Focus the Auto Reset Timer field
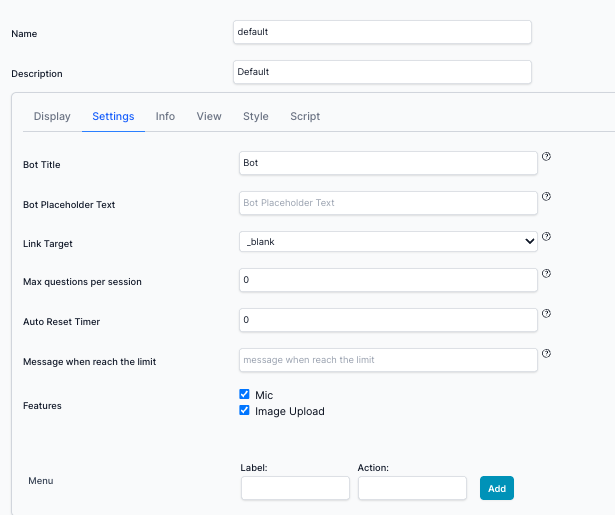The width and height of the screenshot is (615, 515). click(388, 320)
